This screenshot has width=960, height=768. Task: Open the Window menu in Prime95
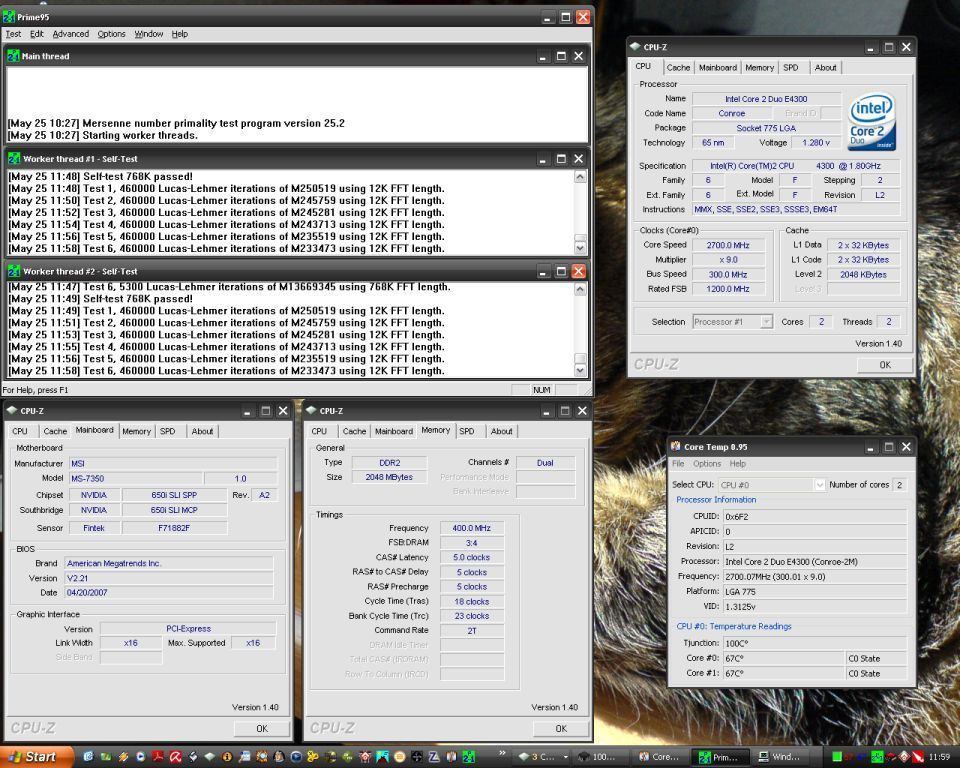point(149,34)
